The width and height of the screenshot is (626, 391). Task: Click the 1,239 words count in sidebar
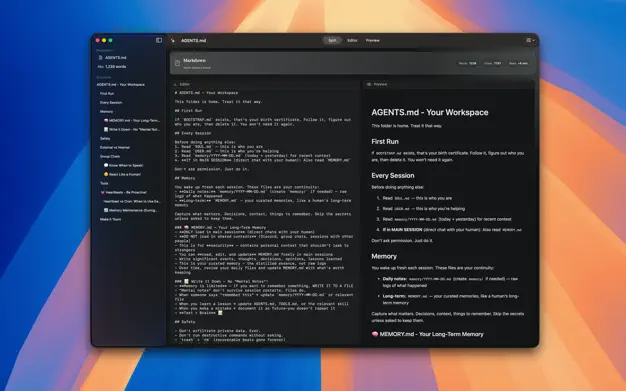116,67
